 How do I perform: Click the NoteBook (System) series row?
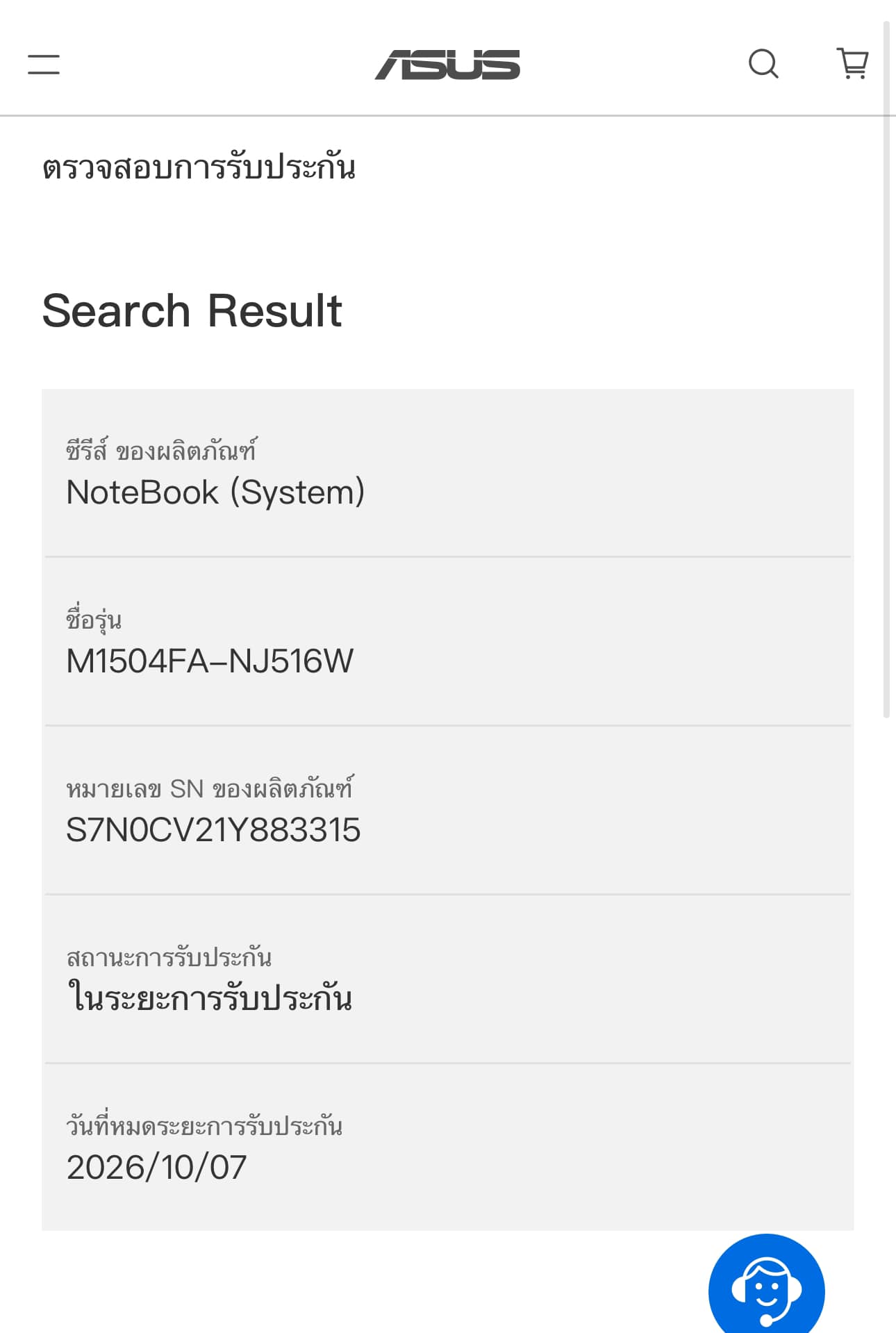click(216, 492)
